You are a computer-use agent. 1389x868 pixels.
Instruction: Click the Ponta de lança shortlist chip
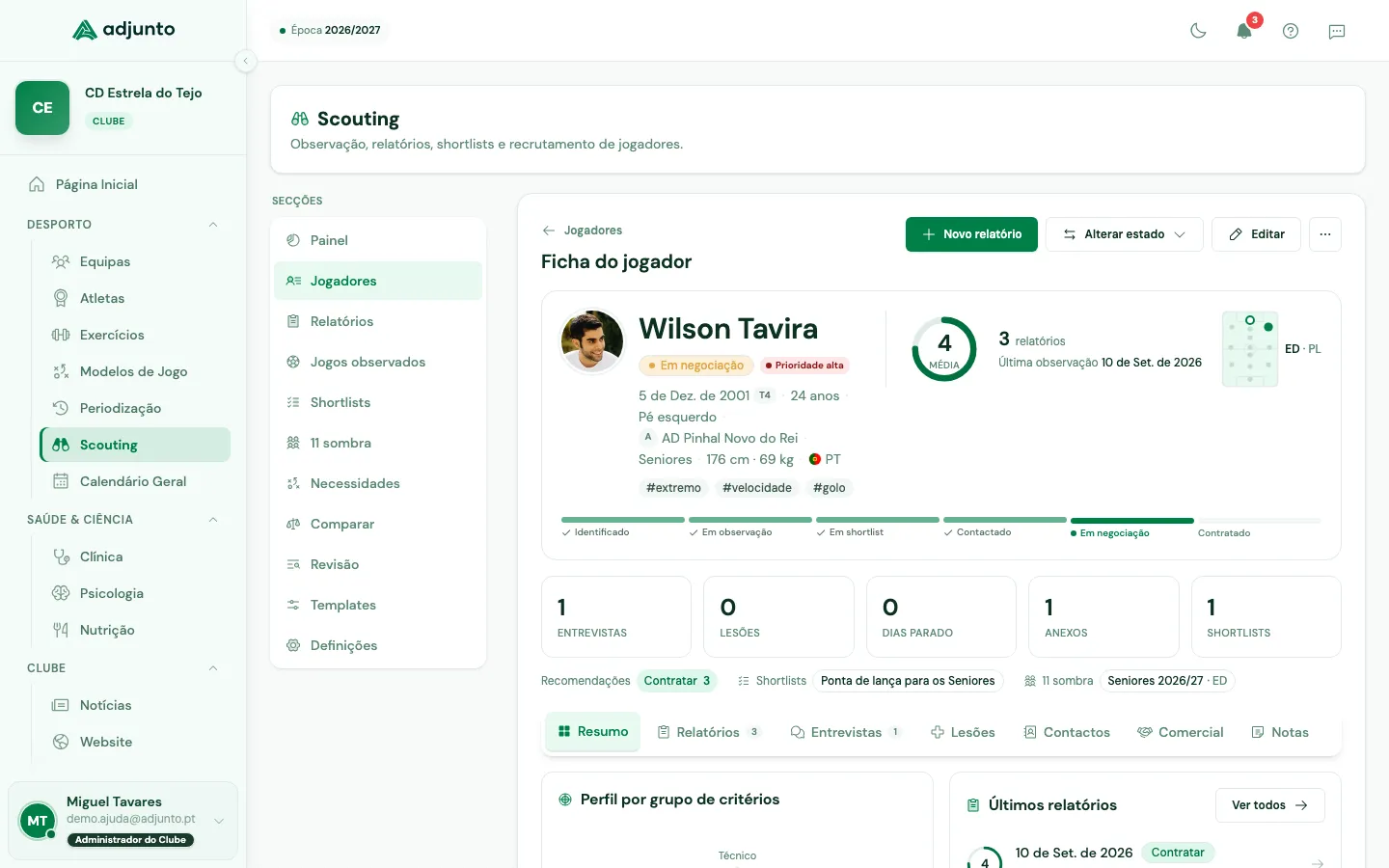(x=908, y=681)
